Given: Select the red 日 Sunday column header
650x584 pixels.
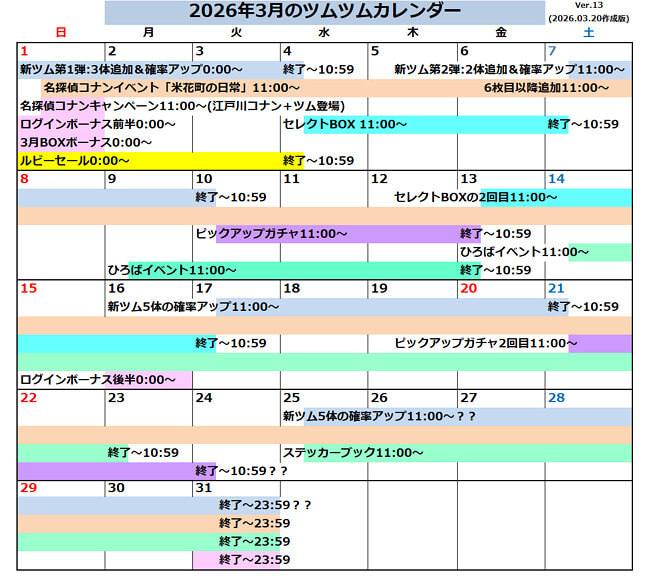Looking at the screenshot, I should (61, 33).
